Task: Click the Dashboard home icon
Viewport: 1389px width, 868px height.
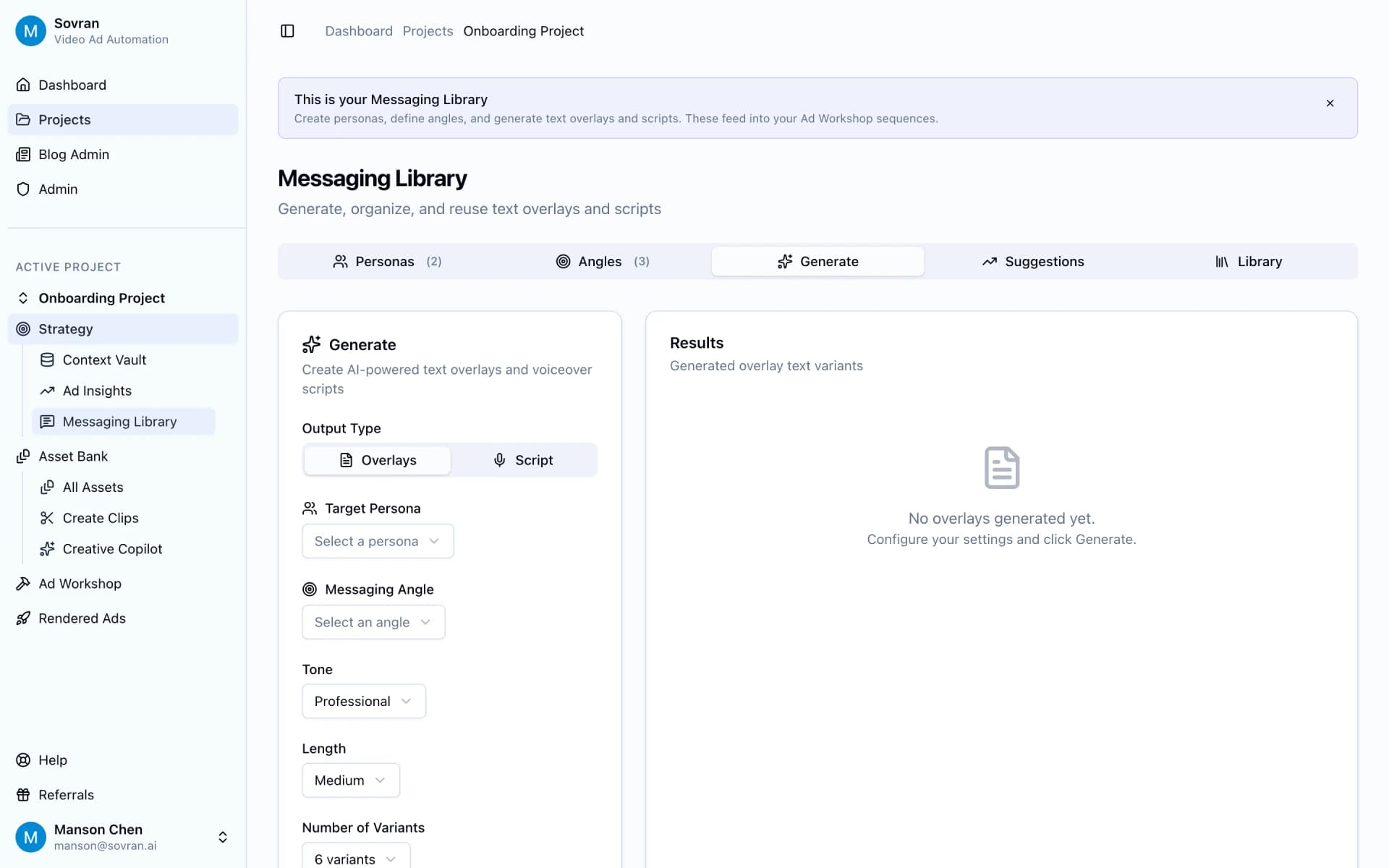Action: pyautogui.click(x=23, y=85)
